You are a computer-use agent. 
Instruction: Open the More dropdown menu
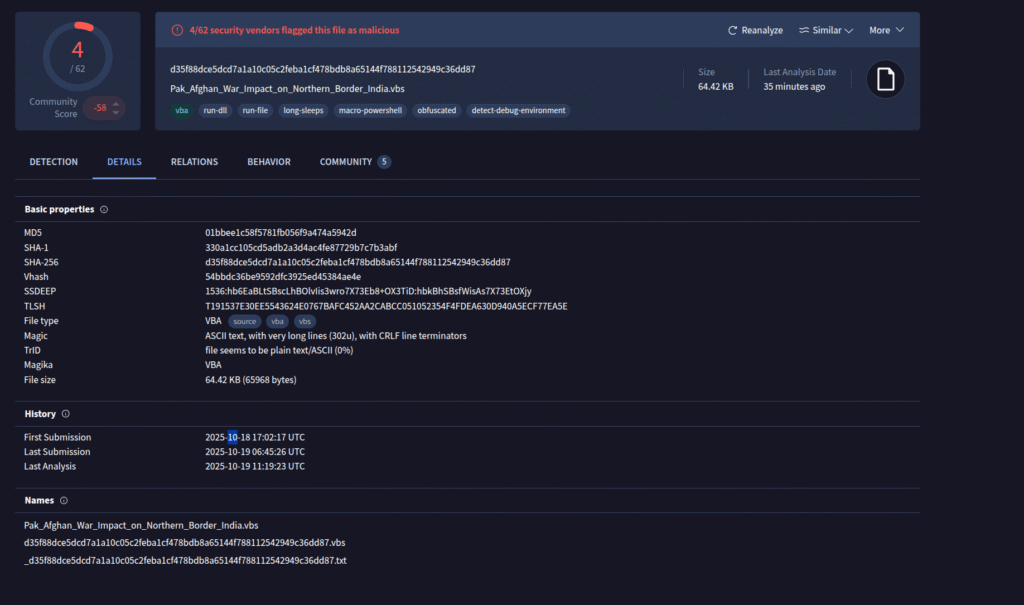(886, 30)
